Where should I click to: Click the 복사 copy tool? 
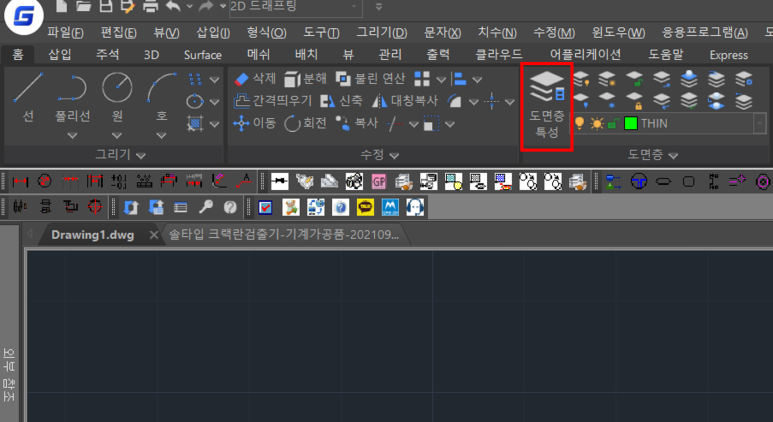(356, 123)
